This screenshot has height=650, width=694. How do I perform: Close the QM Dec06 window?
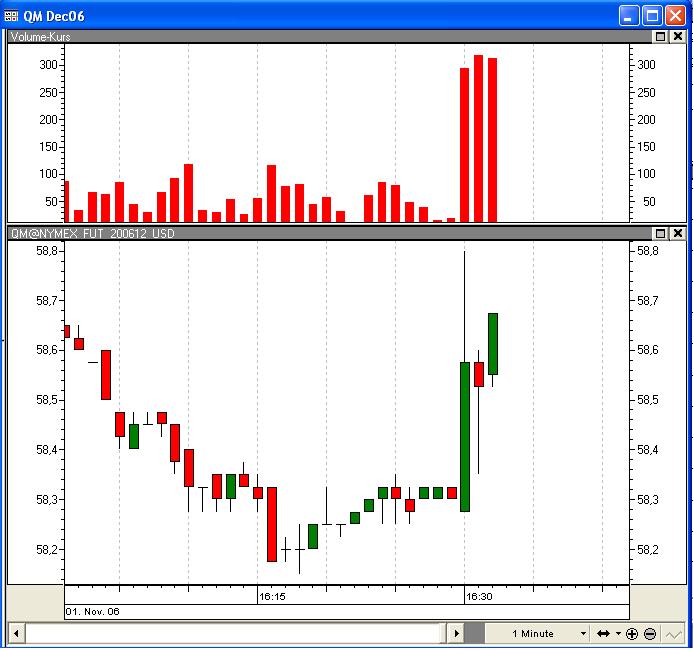(x=676, y=16)
